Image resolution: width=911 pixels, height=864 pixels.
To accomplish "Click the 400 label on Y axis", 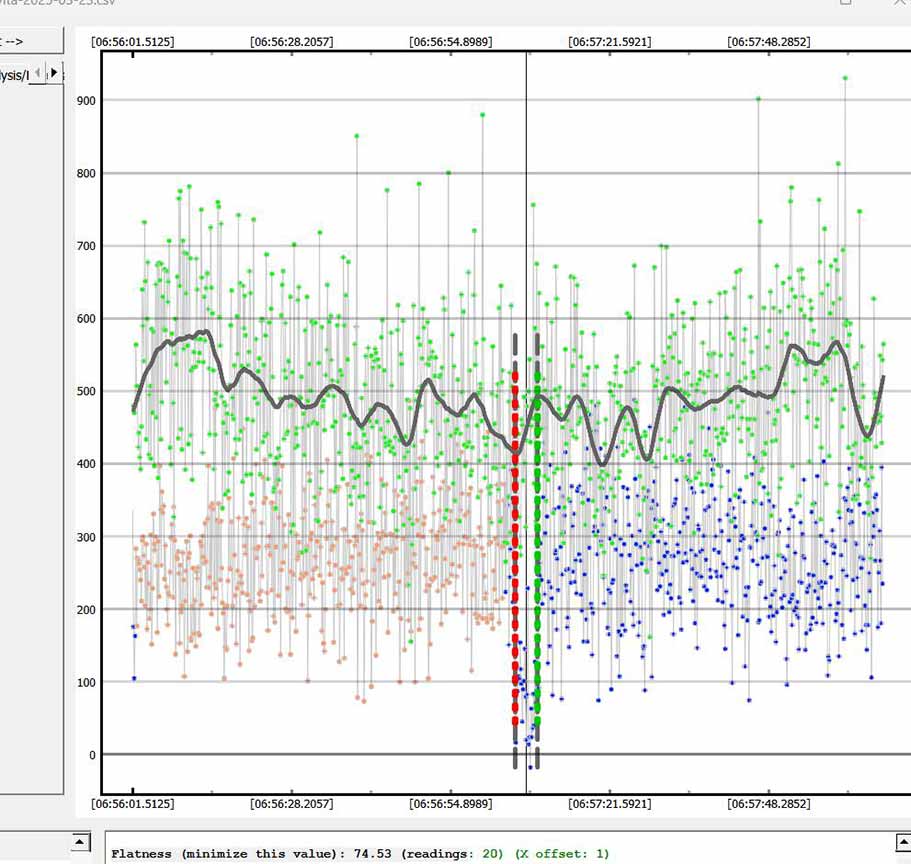I will (86, 464).
